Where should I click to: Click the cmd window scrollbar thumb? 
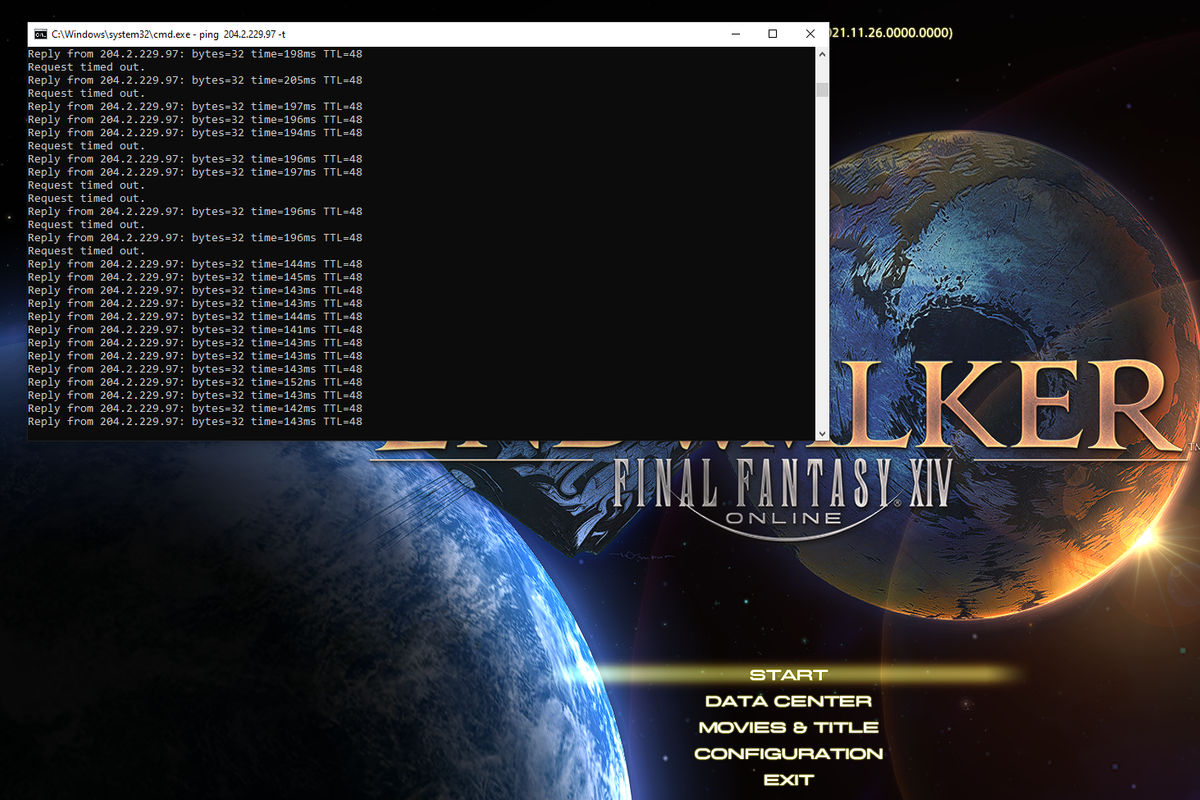tap(822, 91)
